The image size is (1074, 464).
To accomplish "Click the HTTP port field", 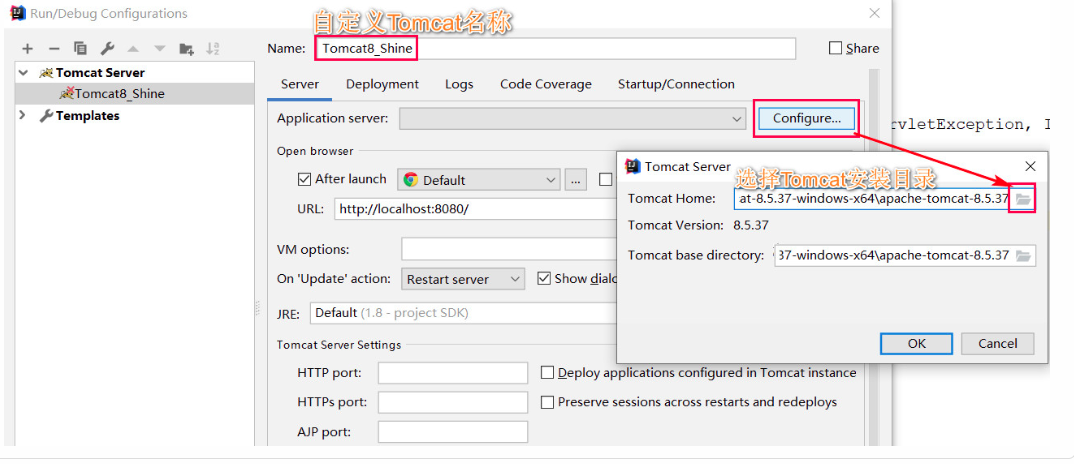I will [x=453, y=373].
